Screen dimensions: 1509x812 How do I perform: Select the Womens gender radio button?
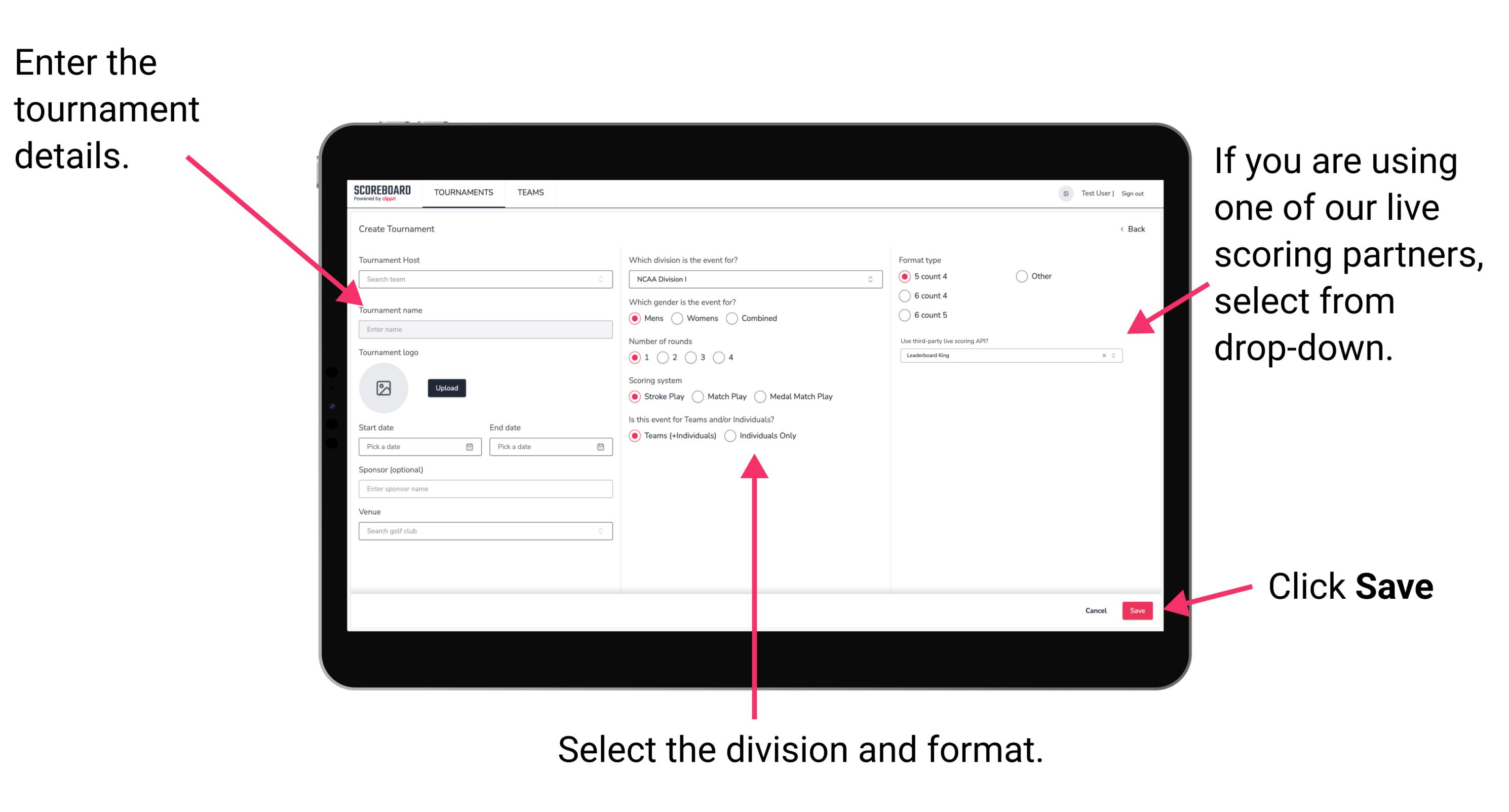coord(678,318)
